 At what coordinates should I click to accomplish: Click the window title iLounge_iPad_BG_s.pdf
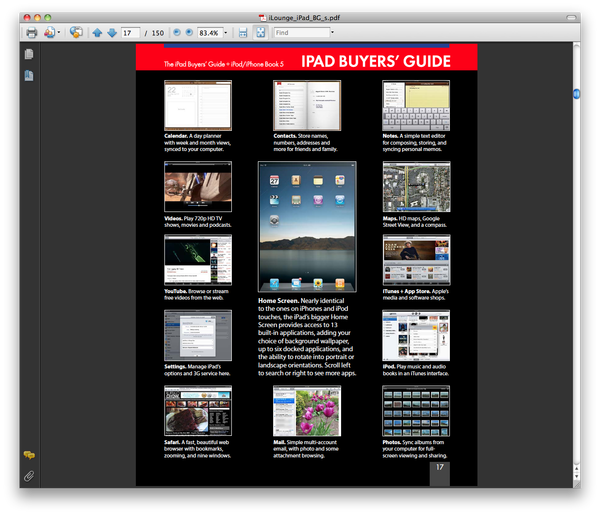pyautogui.click(x=304, y=18)
